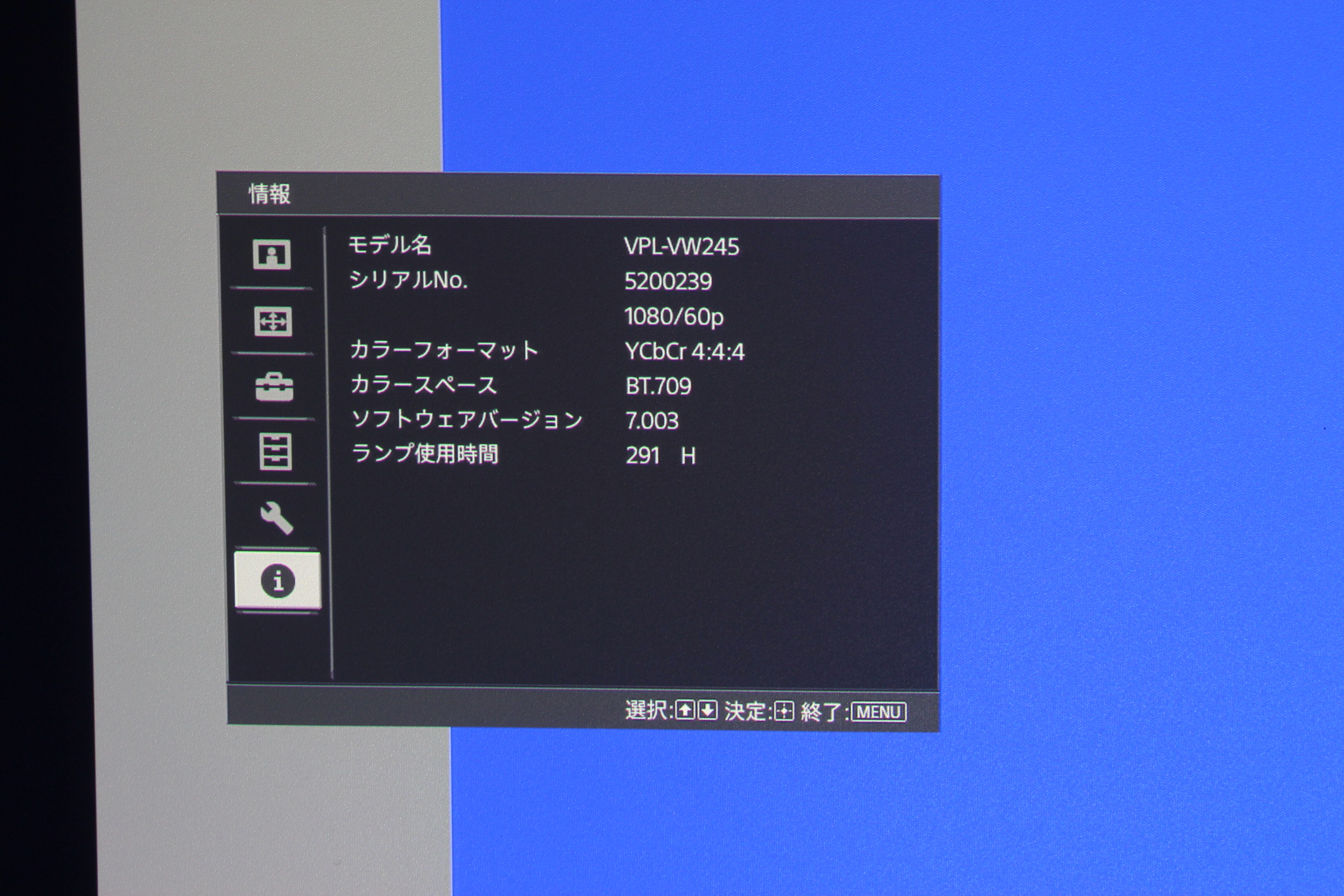Click the 1080/60p signal value
Viewport: 1344px width, 896px height.
pyautogui.click(x=674, y=317)
